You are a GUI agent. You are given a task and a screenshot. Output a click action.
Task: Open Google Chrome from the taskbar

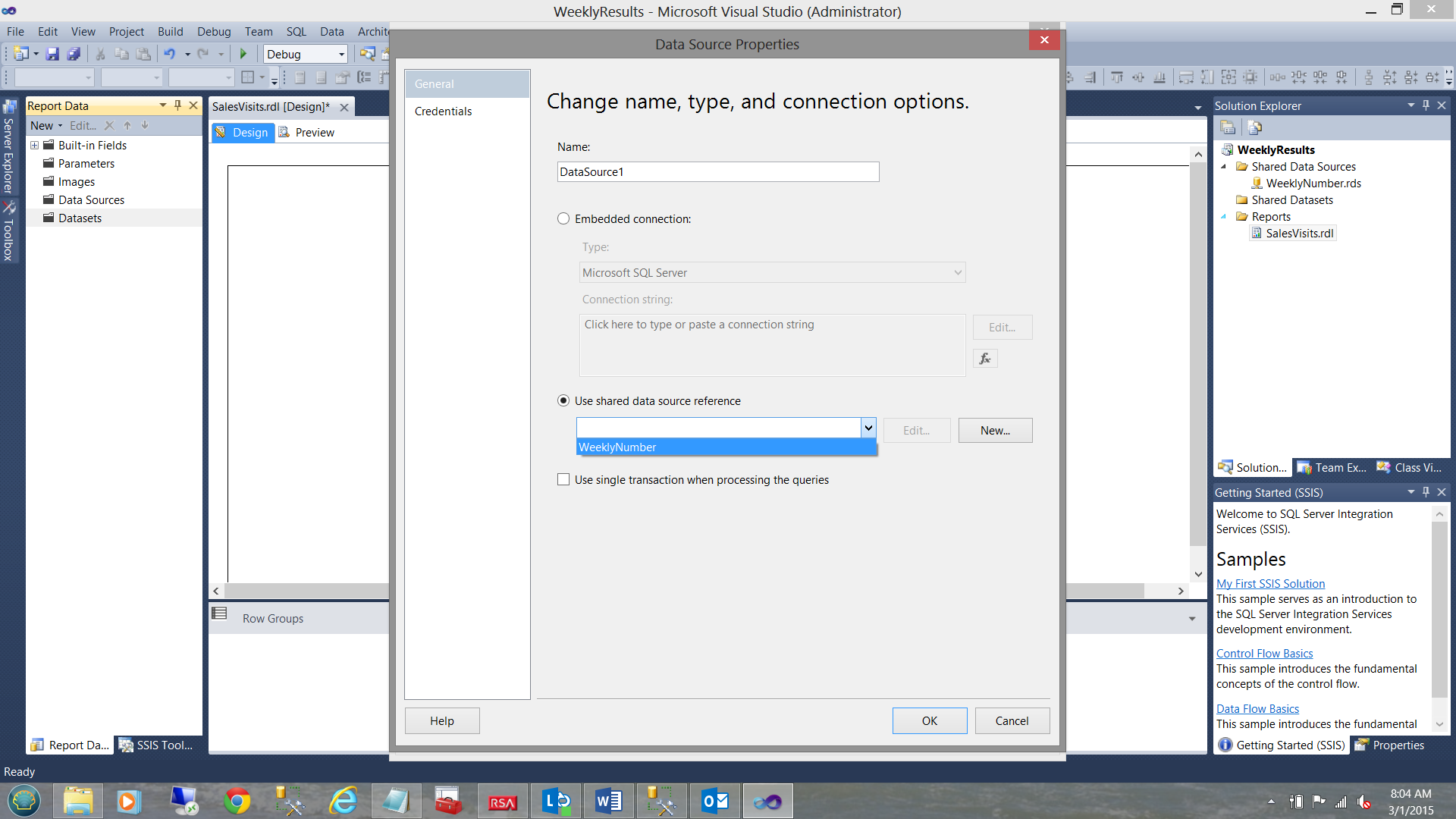[x=237, y=802]
